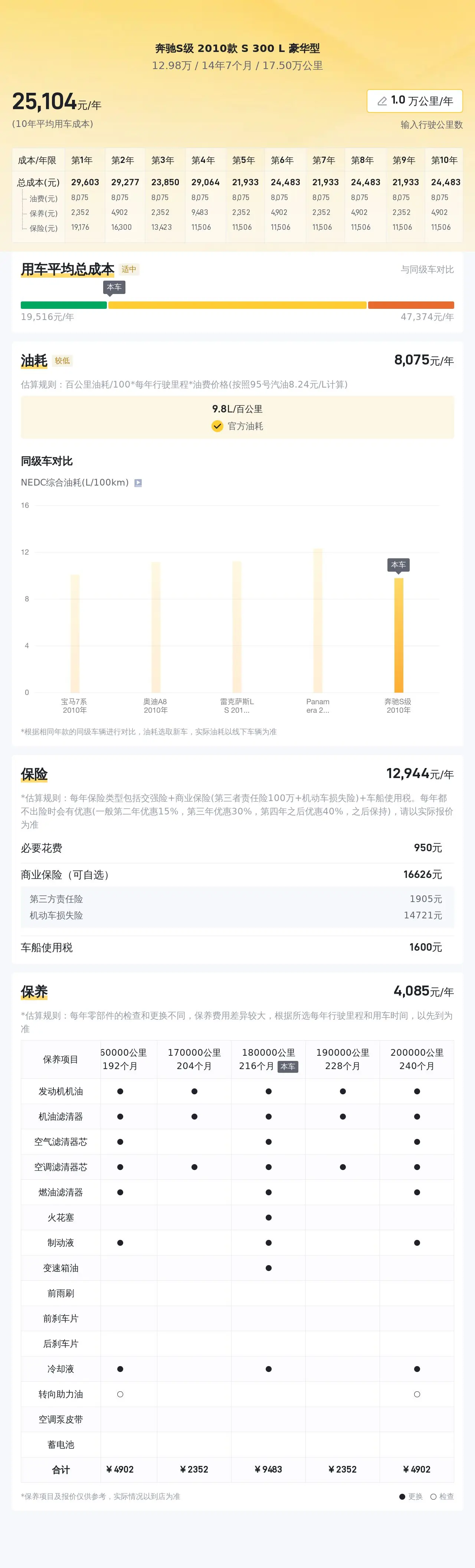
Task: Click the 火花塞 dot under 180000公里
Action: coord(268,1218)
